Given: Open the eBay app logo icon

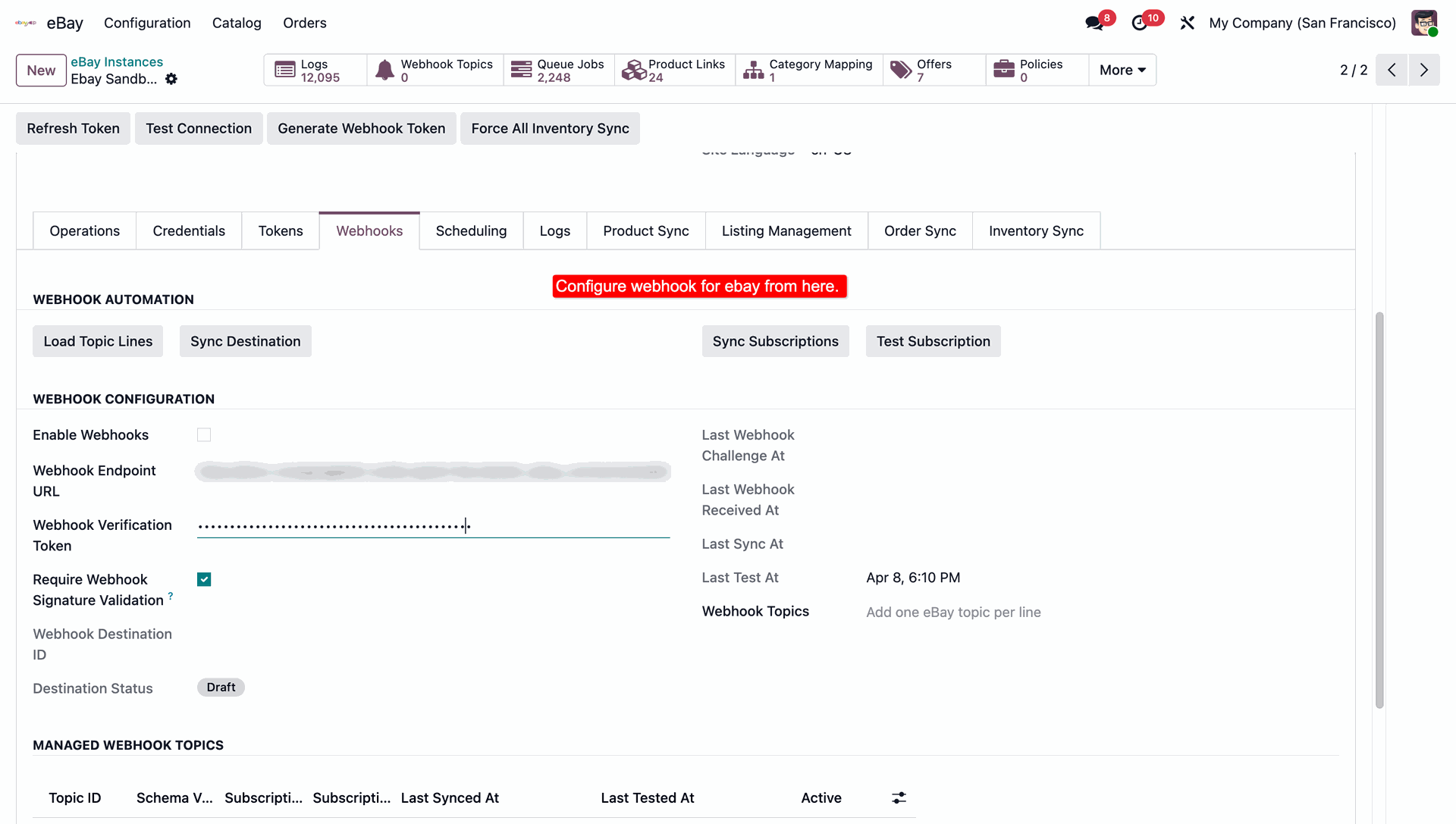Looking at the screenshot, I should coord(26,23).
